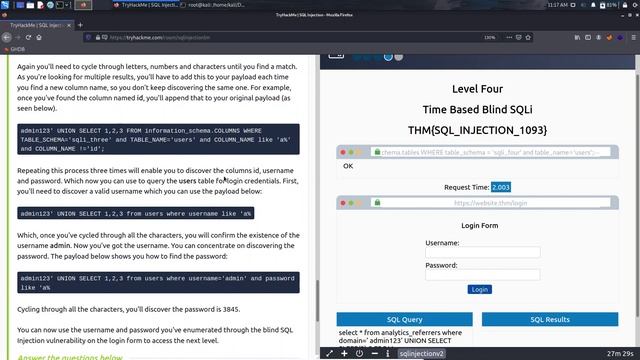640x360 pixels.
Task: Save page to Pocket
Action: pos(518,38)
